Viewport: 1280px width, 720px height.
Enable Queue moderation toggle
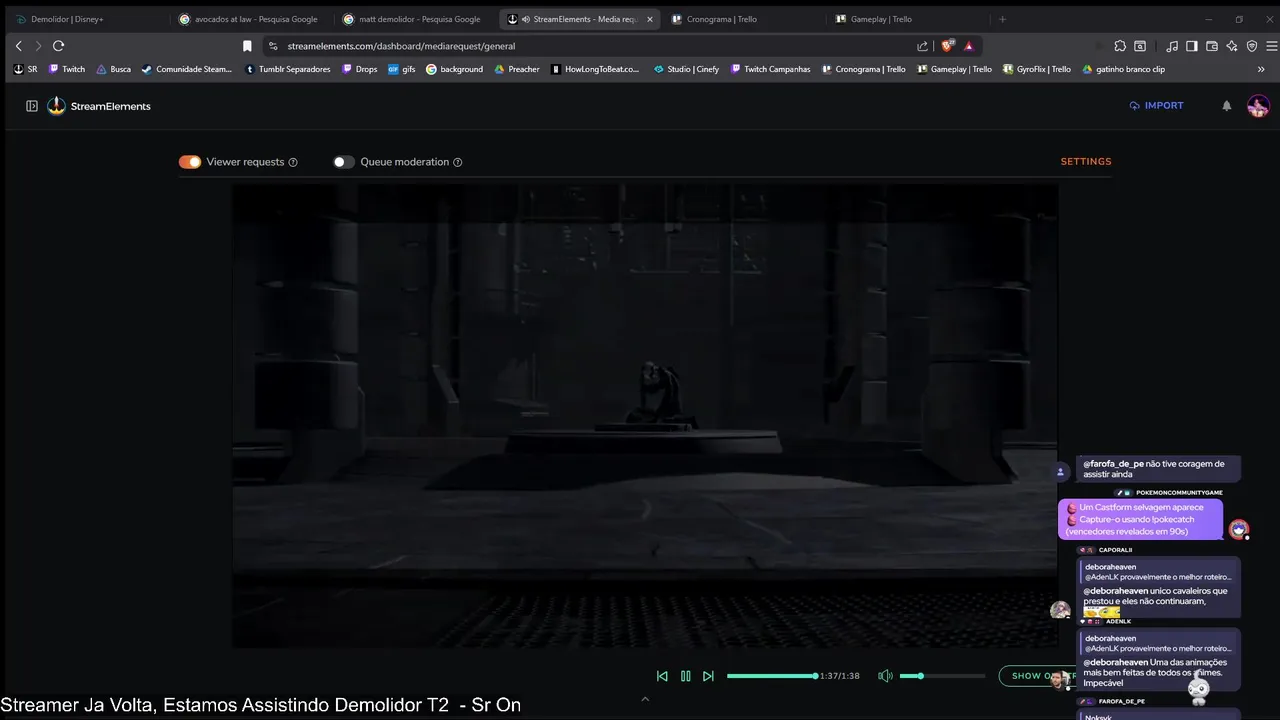344,162
